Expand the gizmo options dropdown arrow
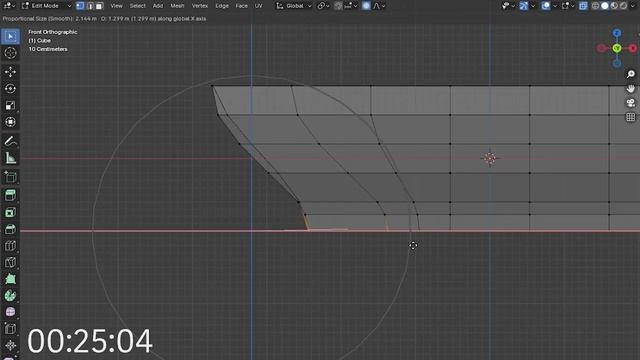The width and height of the screenshot is (640, 360). tap(533, 6)
